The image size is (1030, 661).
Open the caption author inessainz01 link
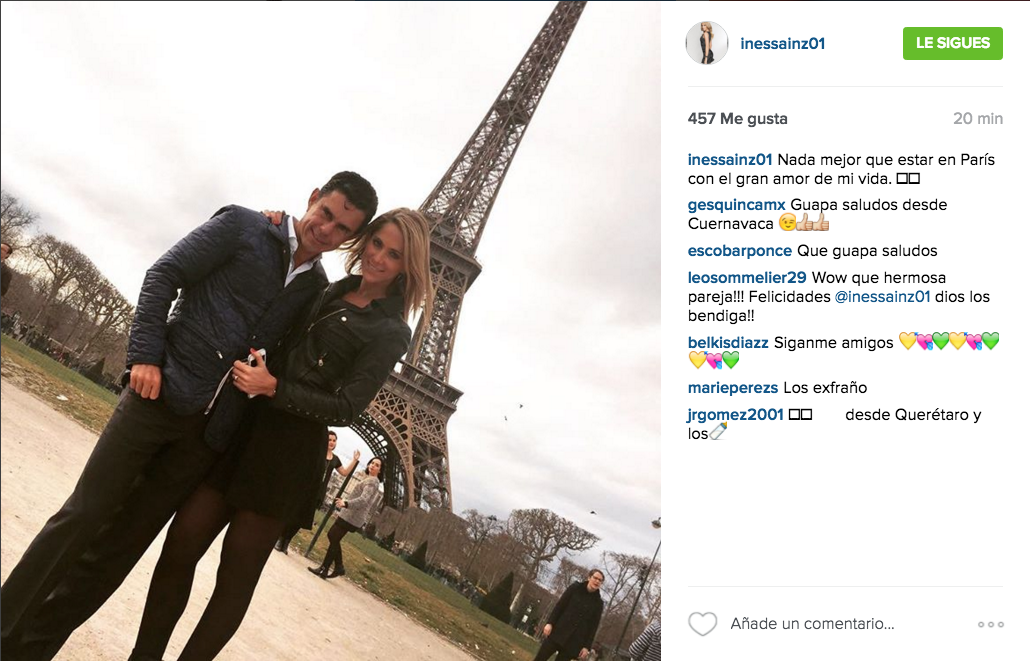coord(730,160)
